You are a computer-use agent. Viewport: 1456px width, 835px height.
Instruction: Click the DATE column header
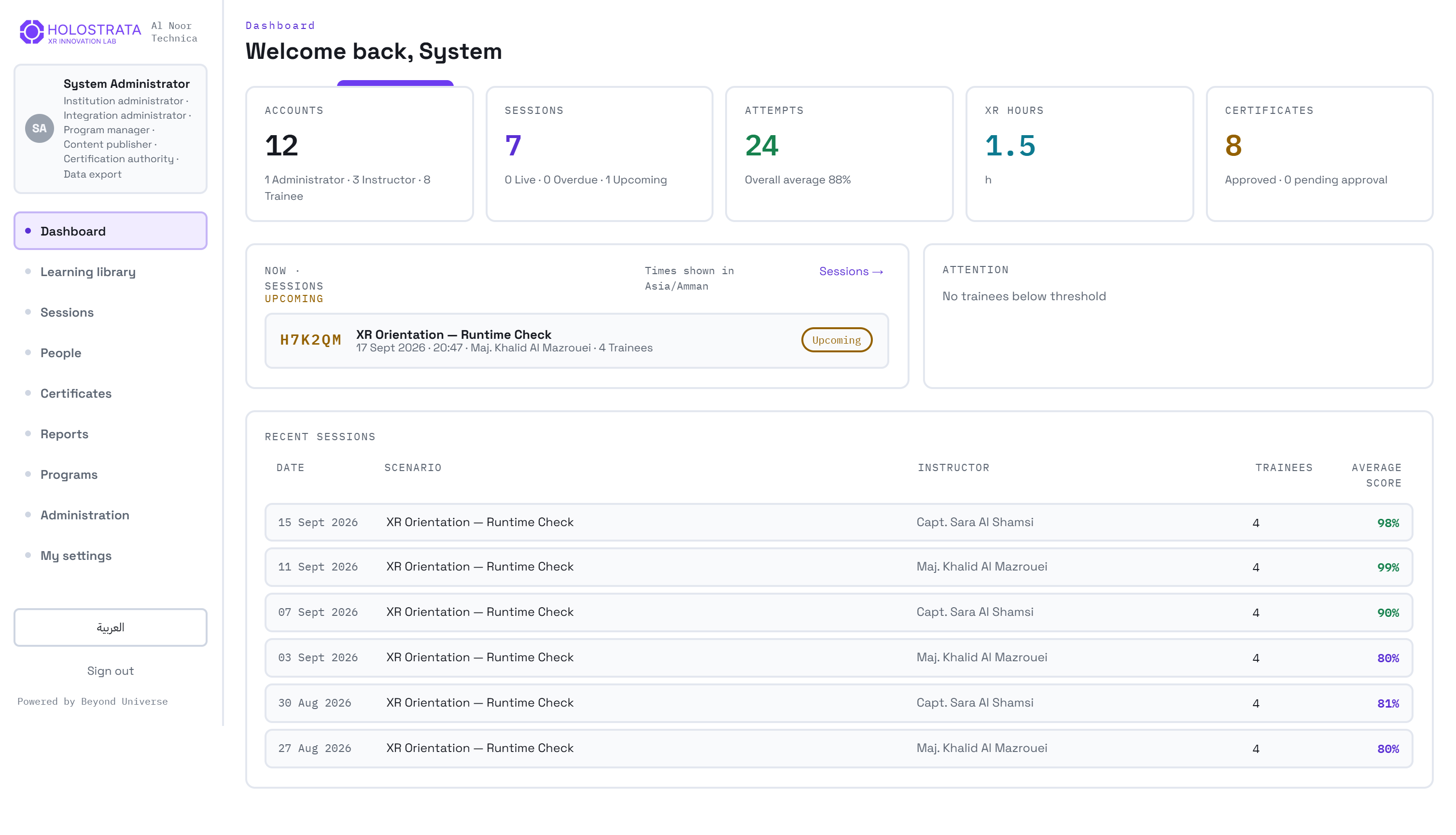[x=290, y=468]
